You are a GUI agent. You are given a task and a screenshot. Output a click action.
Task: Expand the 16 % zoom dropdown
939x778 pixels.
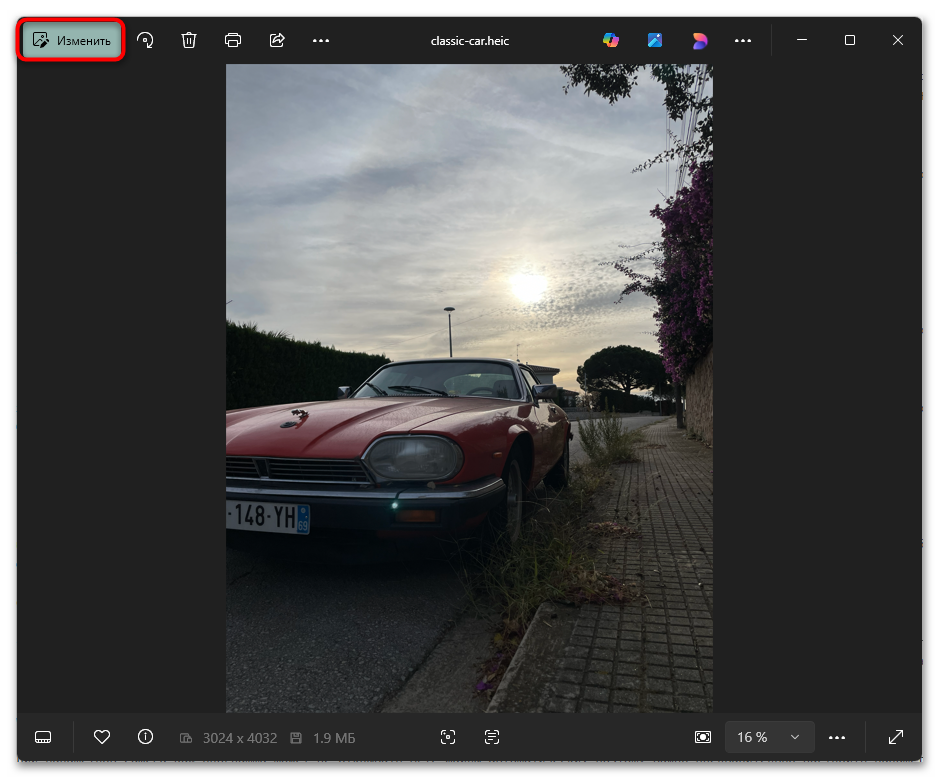coord(769,737)
